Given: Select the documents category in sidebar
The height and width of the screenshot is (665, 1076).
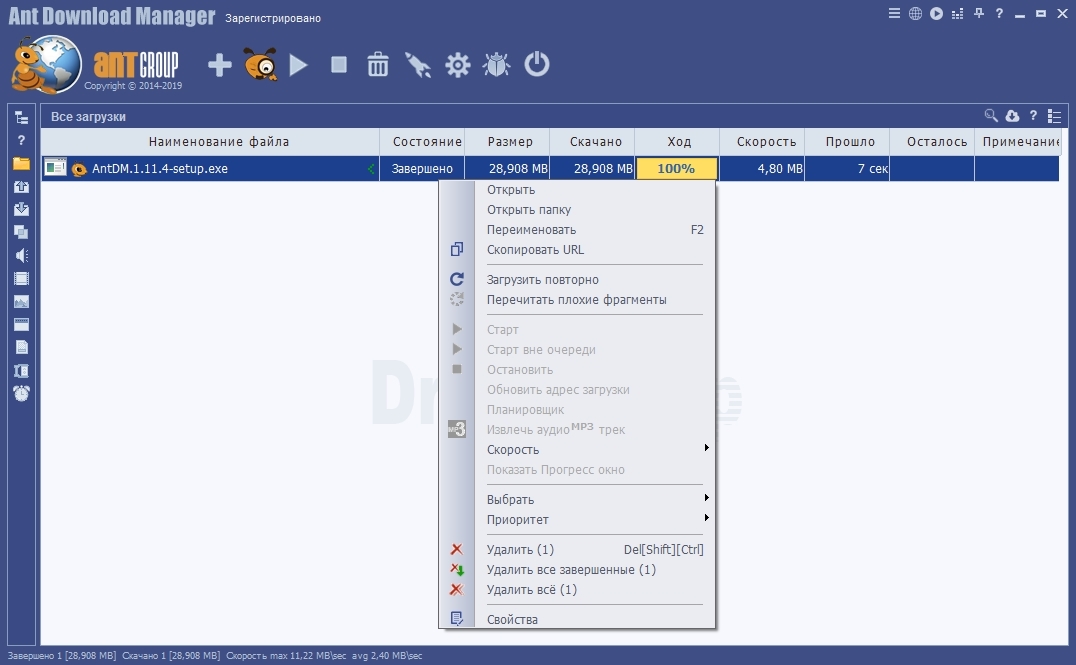Looking at the screenshot, I should coord(21,347).
